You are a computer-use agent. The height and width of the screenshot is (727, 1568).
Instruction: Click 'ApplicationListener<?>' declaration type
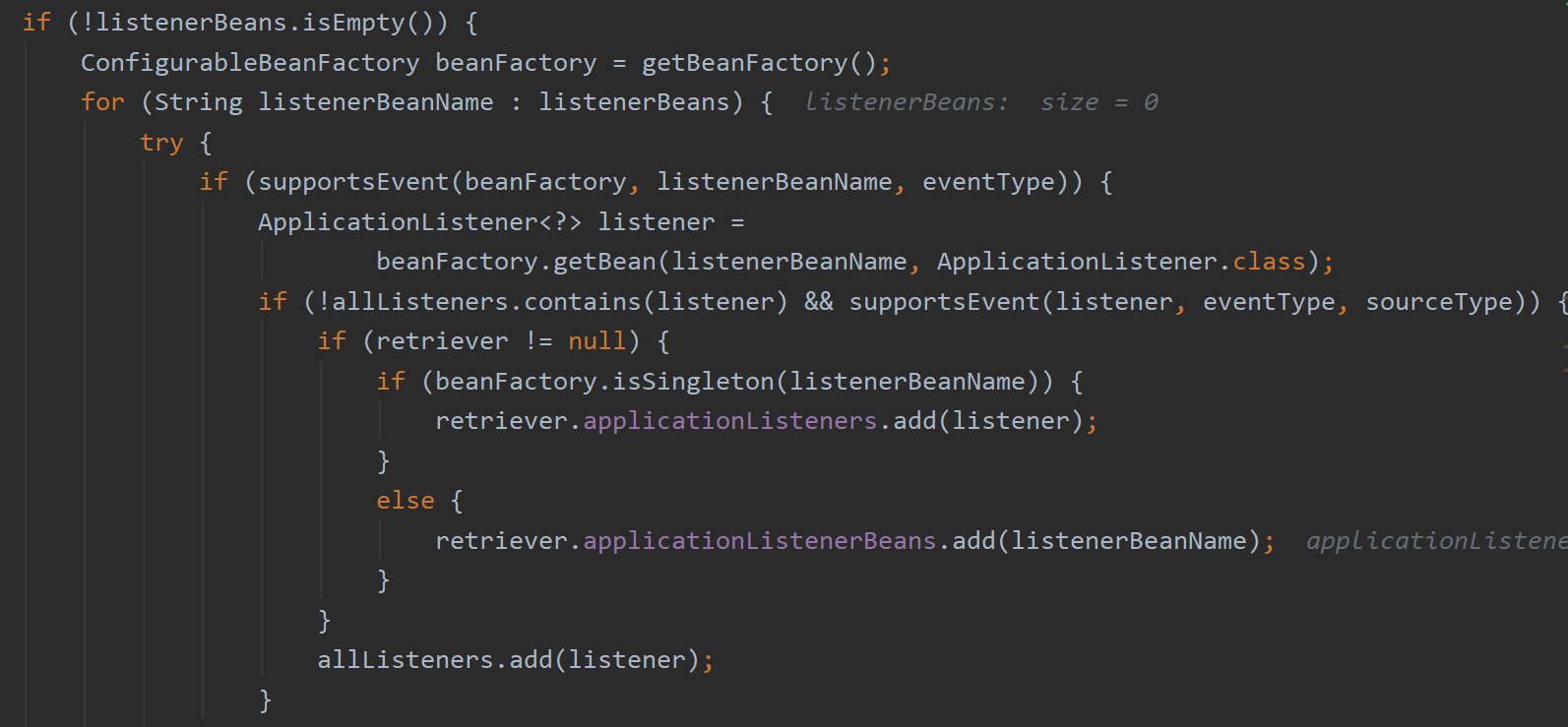point(420,222)
